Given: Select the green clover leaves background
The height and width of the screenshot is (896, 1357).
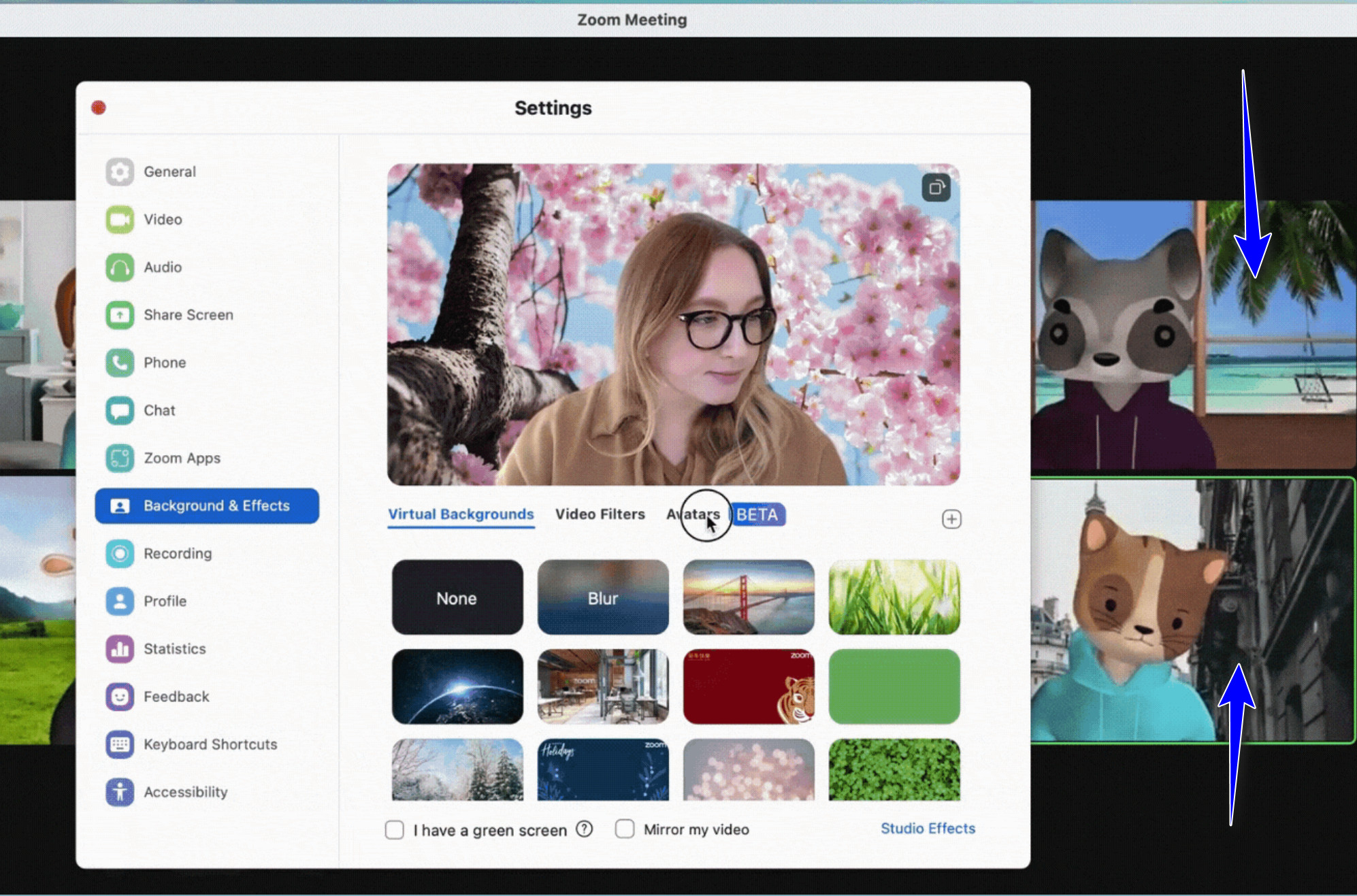Looking at the screenshot, I should [x=894, y=769].
